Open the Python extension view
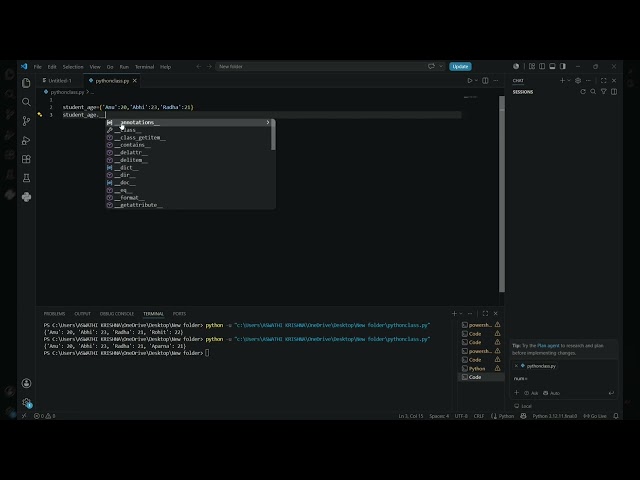Viewport: 640px width, 480px height. 27,197
